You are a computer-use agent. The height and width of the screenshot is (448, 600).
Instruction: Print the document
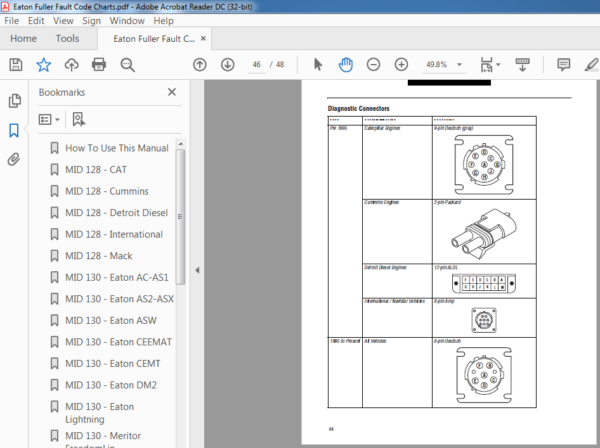pos(99,65)
